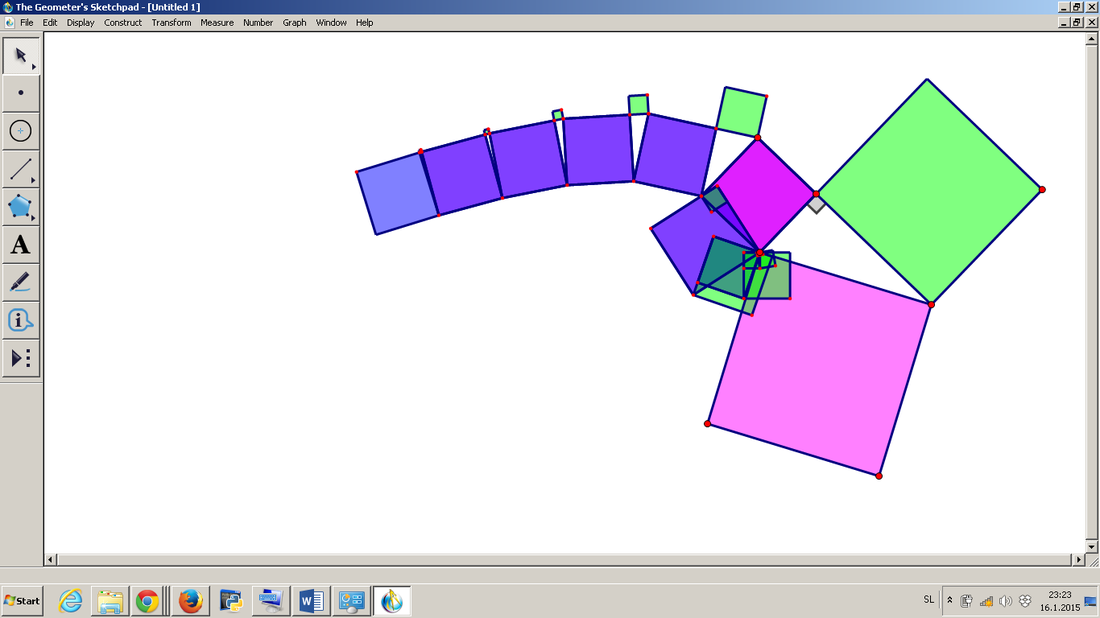Open the Construct menu
1100x618 pixels.
(123, 22)
